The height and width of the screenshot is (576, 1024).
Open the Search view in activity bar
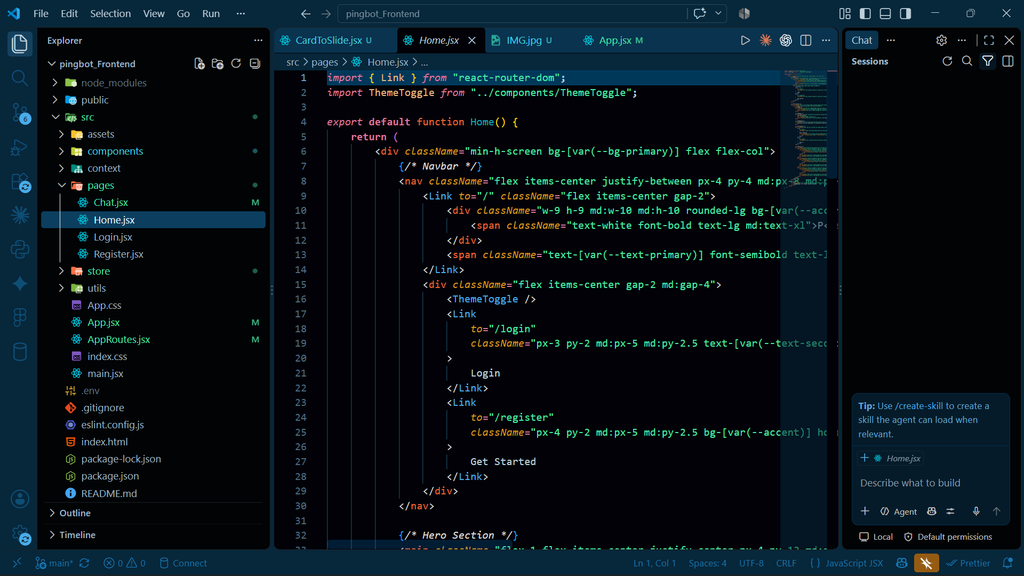(20, 78)
